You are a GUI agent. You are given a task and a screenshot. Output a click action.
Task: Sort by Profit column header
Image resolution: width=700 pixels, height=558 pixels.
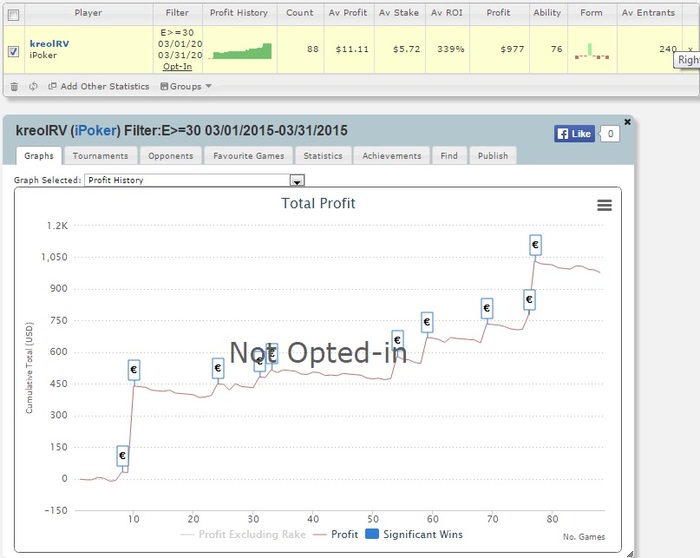coord(499,12)
